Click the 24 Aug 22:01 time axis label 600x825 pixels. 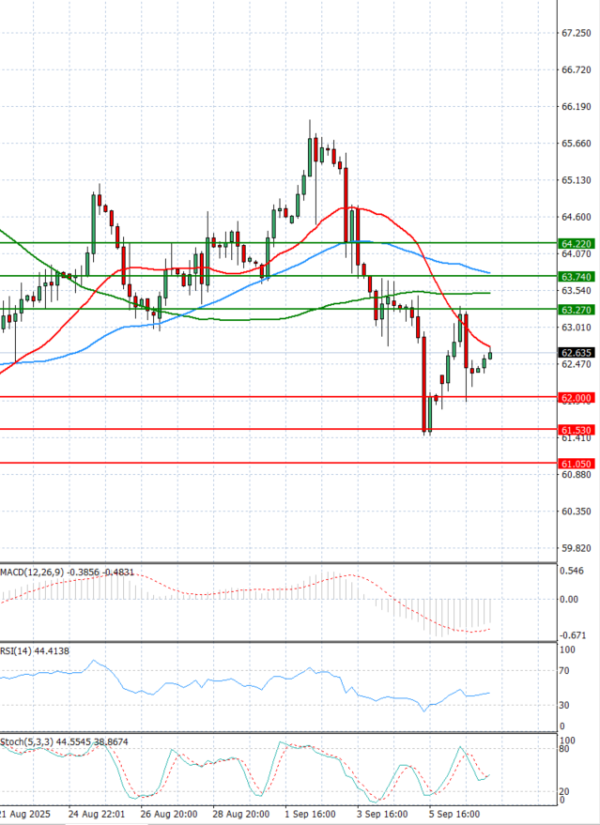tap(97, 814)
